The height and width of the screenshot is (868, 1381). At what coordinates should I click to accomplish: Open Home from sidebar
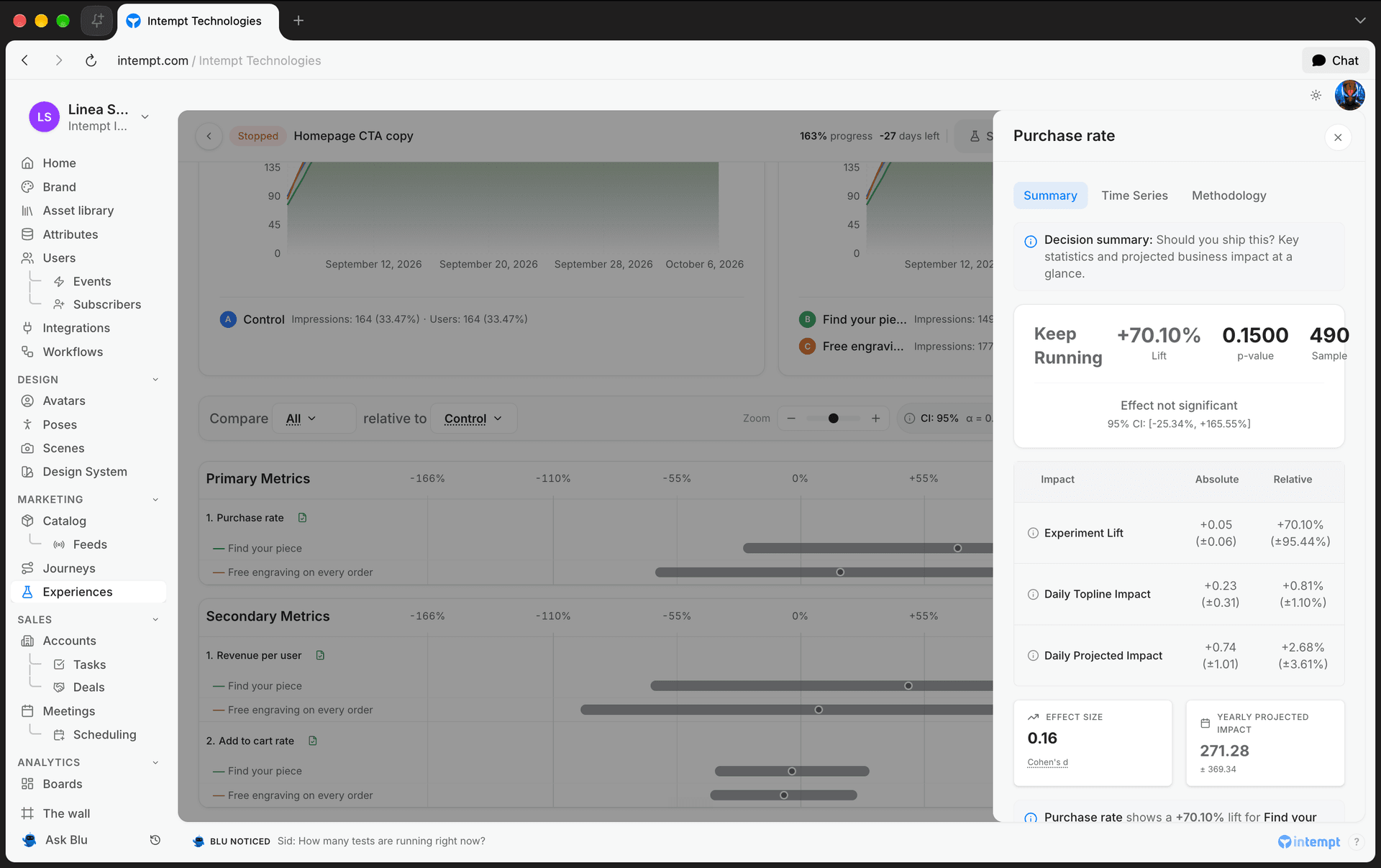coord(59,163)
